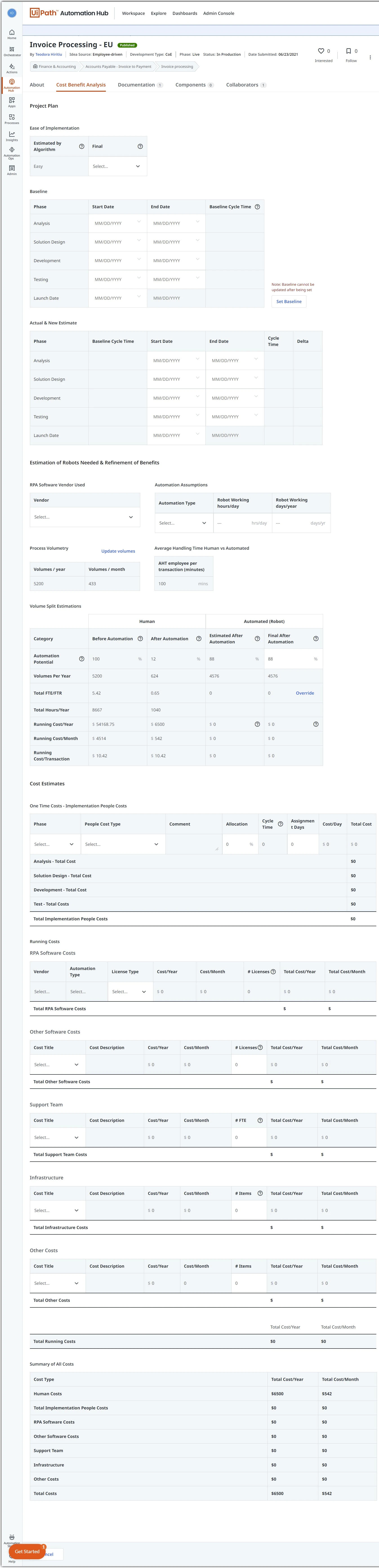379x1568 pixels.
Task: Open Other Software Costs Cost Title dropdown
Action: pos(58,1065)
